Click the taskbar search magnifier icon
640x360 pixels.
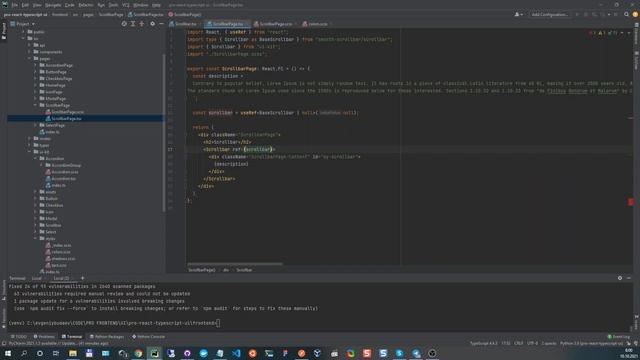(24, 353)
